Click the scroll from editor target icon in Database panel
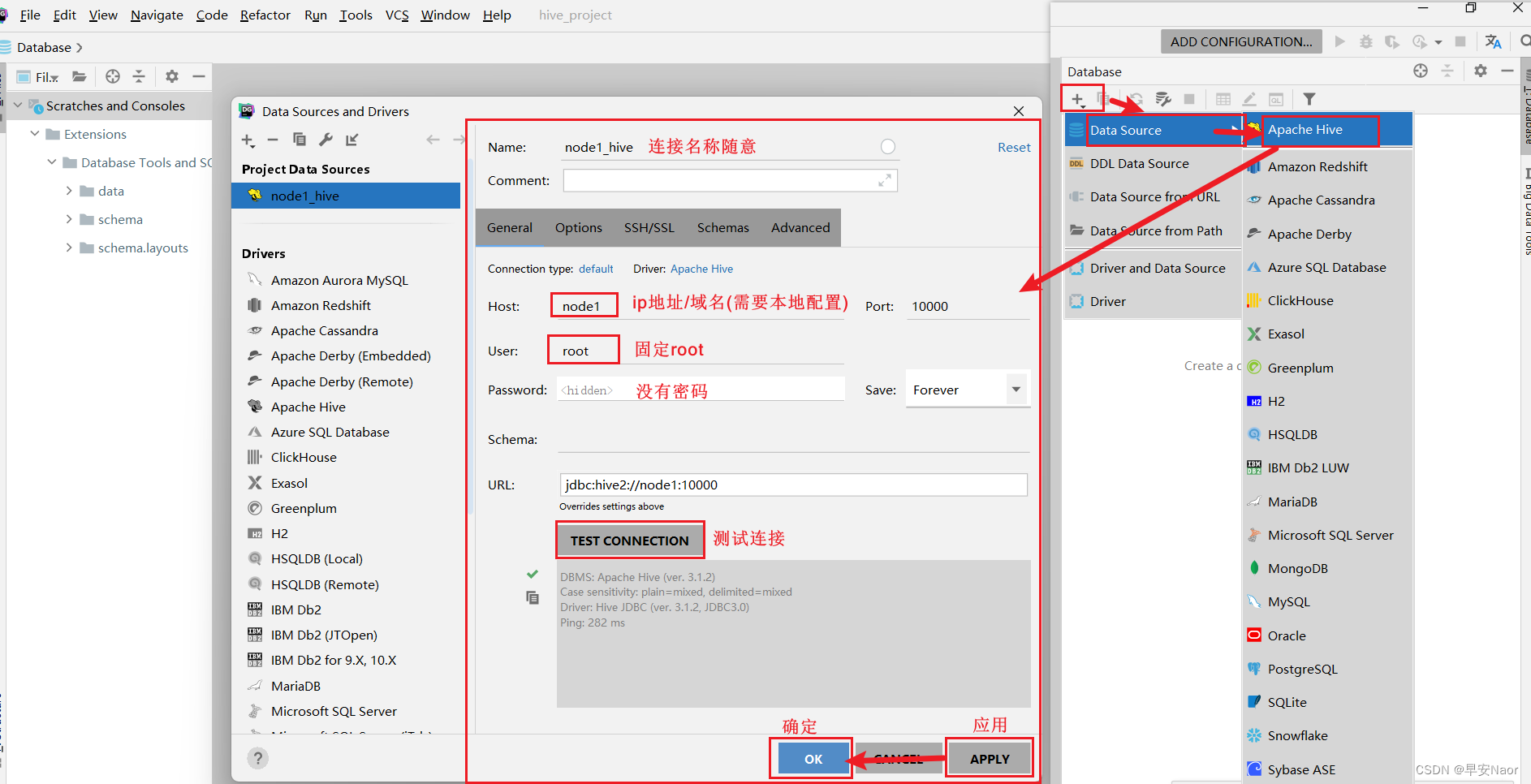This screenshot has width=1531, height=784. pos(1421,71)
